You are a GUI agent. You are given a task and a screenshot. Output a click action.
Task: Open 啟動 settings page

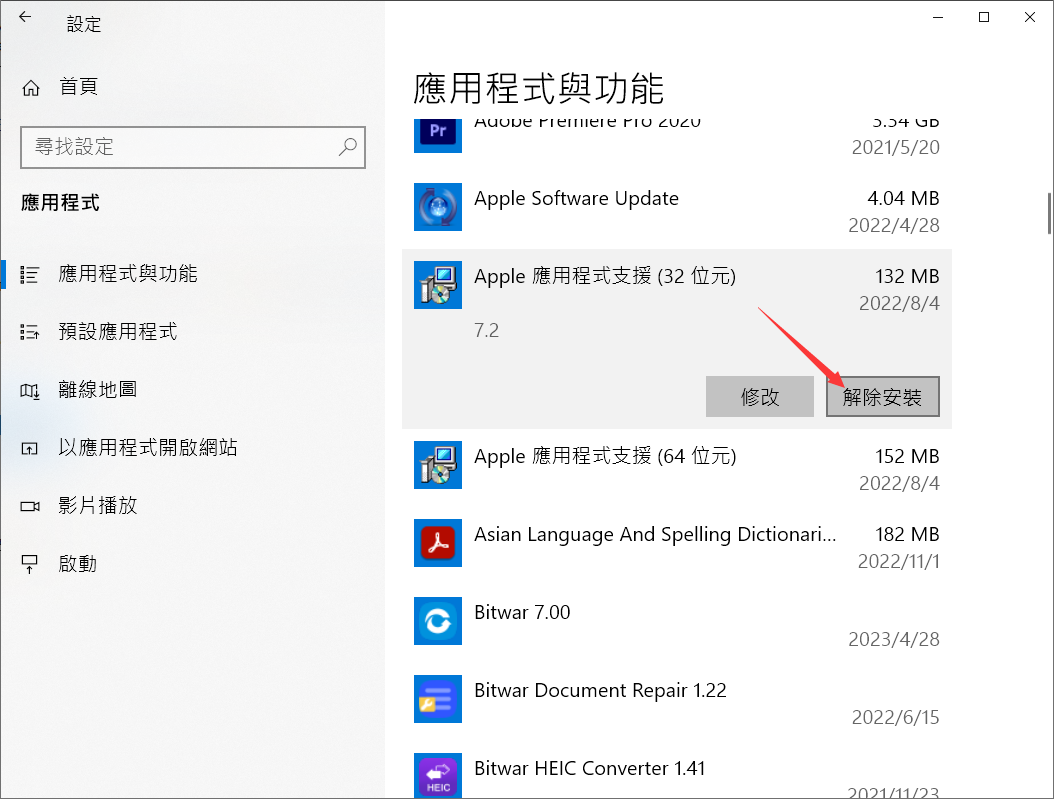pos(78,564)
